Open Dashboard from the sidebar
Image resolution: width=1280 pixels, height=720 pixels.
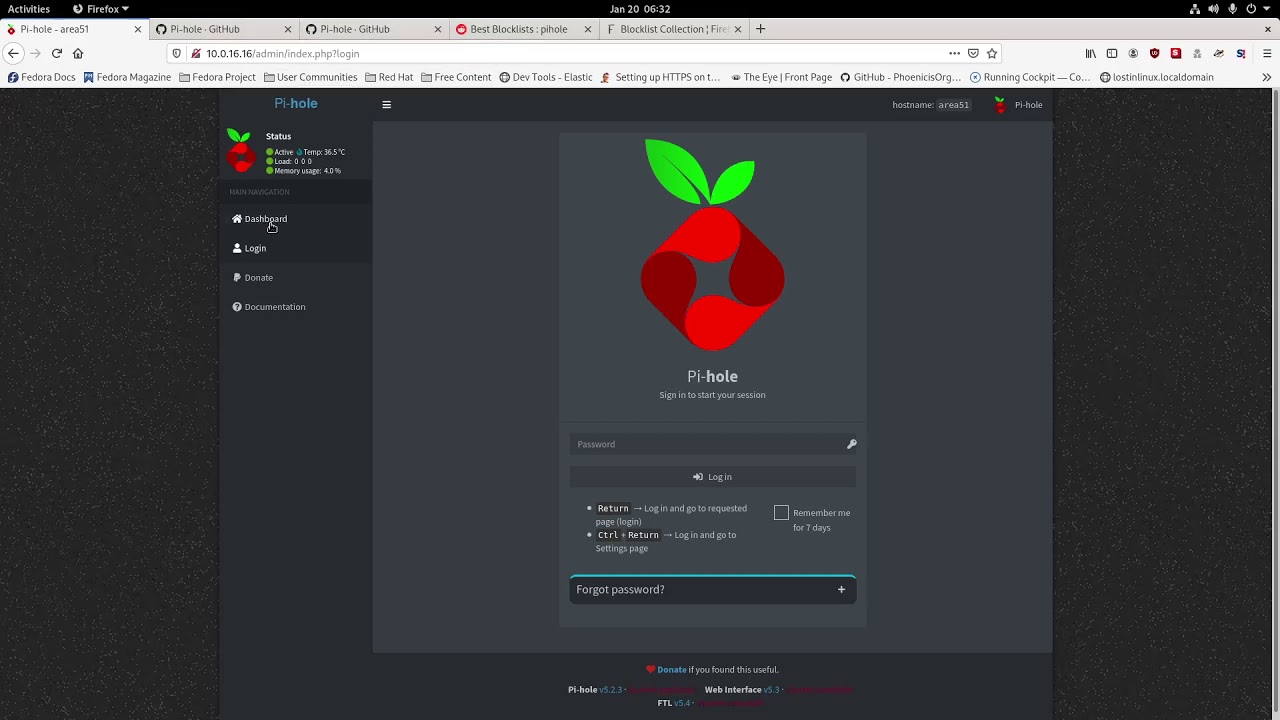(x=265, y=219)
